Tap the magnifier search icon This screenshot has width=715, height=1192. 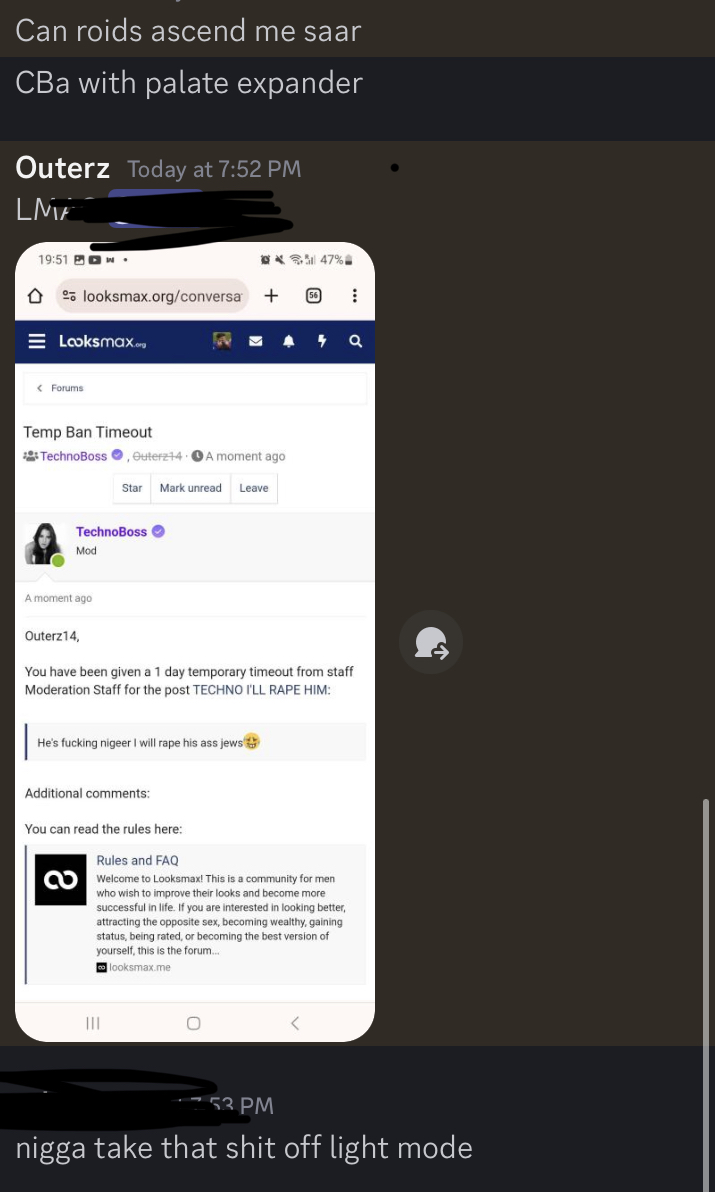[355, 341]
